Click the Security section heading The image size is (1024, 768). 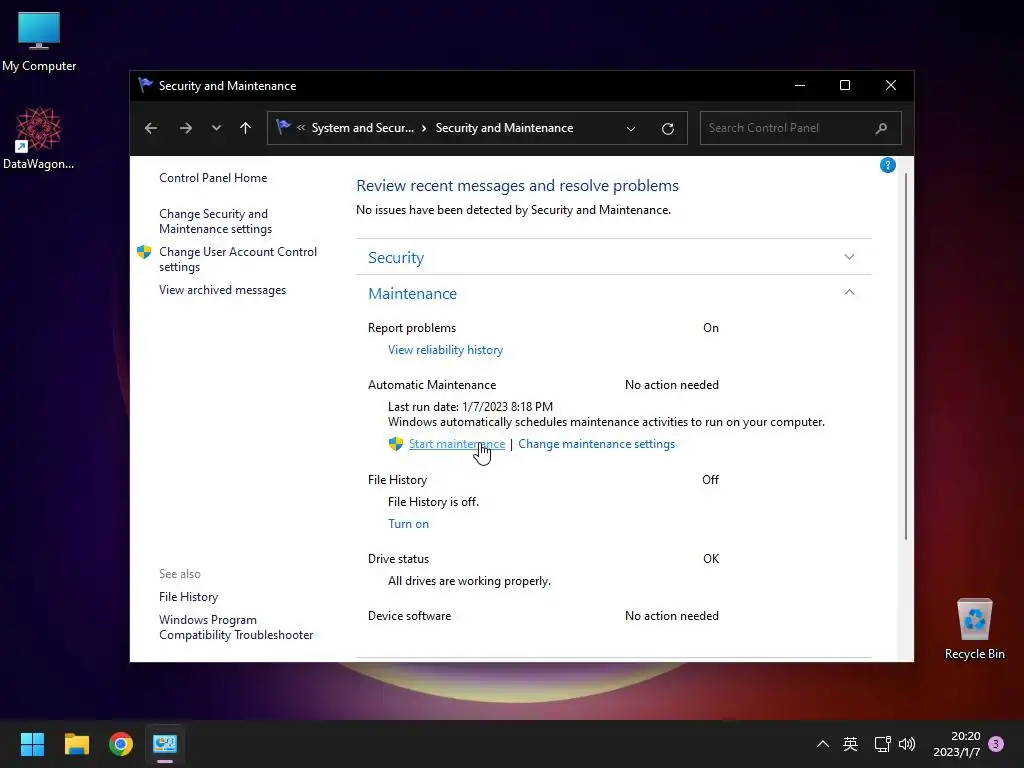pyautogui.click(x=396, y=257)
